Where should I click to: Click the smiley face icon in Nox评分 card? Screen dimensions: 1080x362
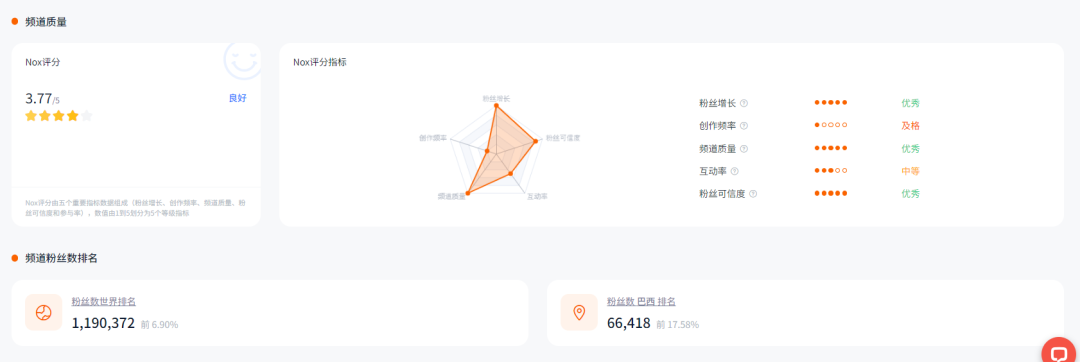click(x=242, y=60)
